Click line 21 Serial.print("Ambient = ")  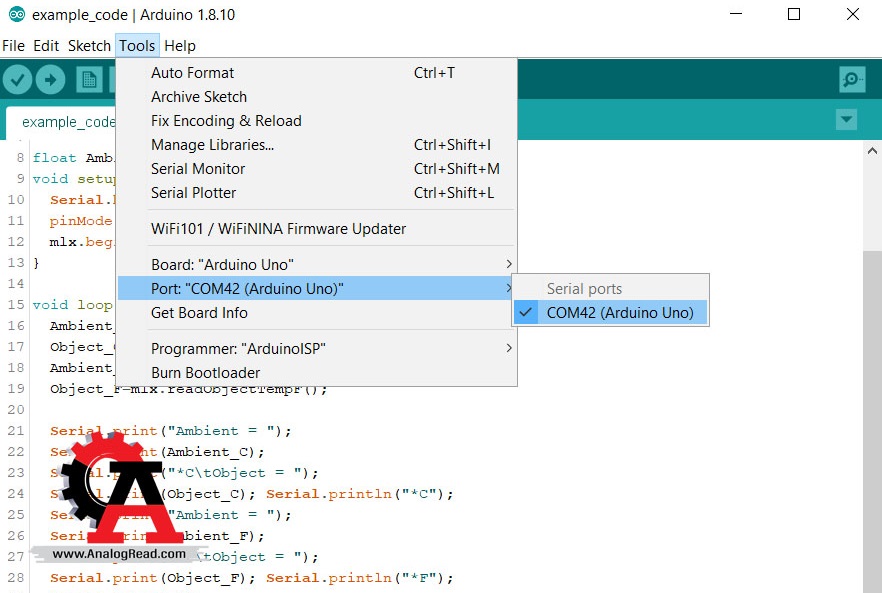coord(171,431)
